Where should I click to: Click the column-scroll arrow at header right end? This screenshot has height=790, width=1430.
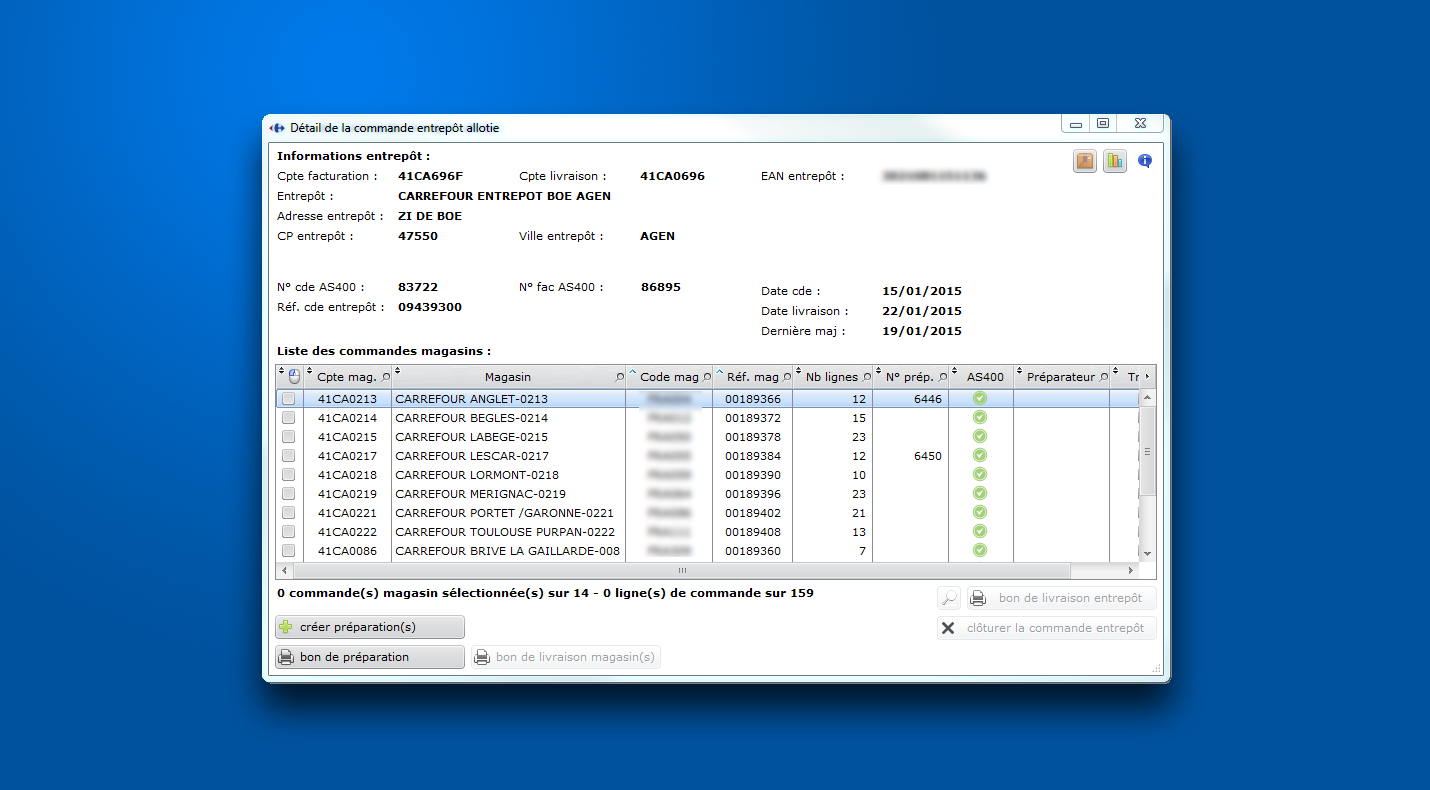tap(1147, 377)
